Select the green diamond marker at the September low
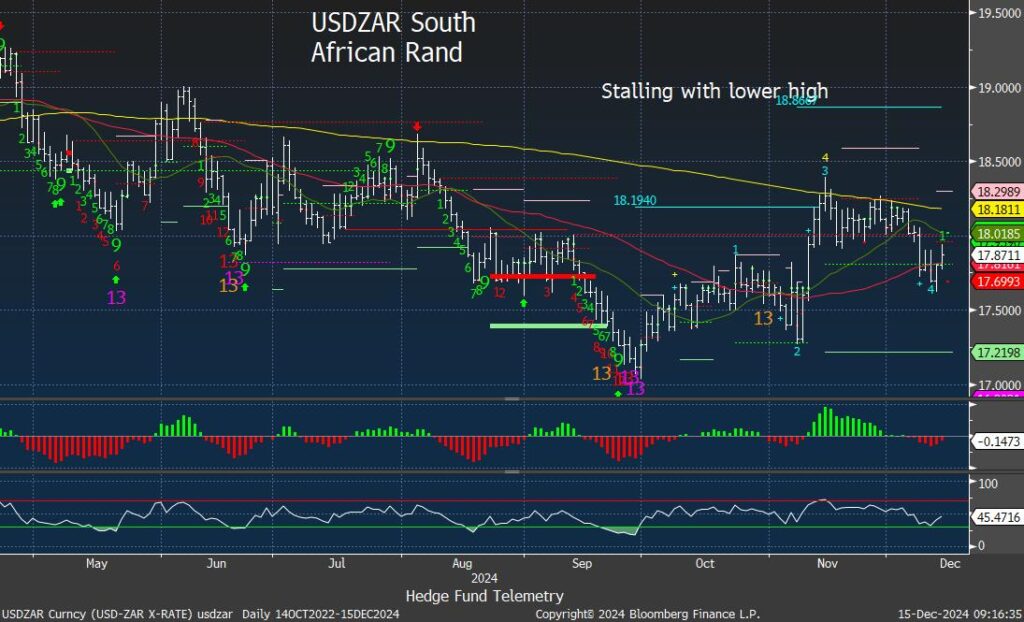1024x622 pixels. coord(617,394)
